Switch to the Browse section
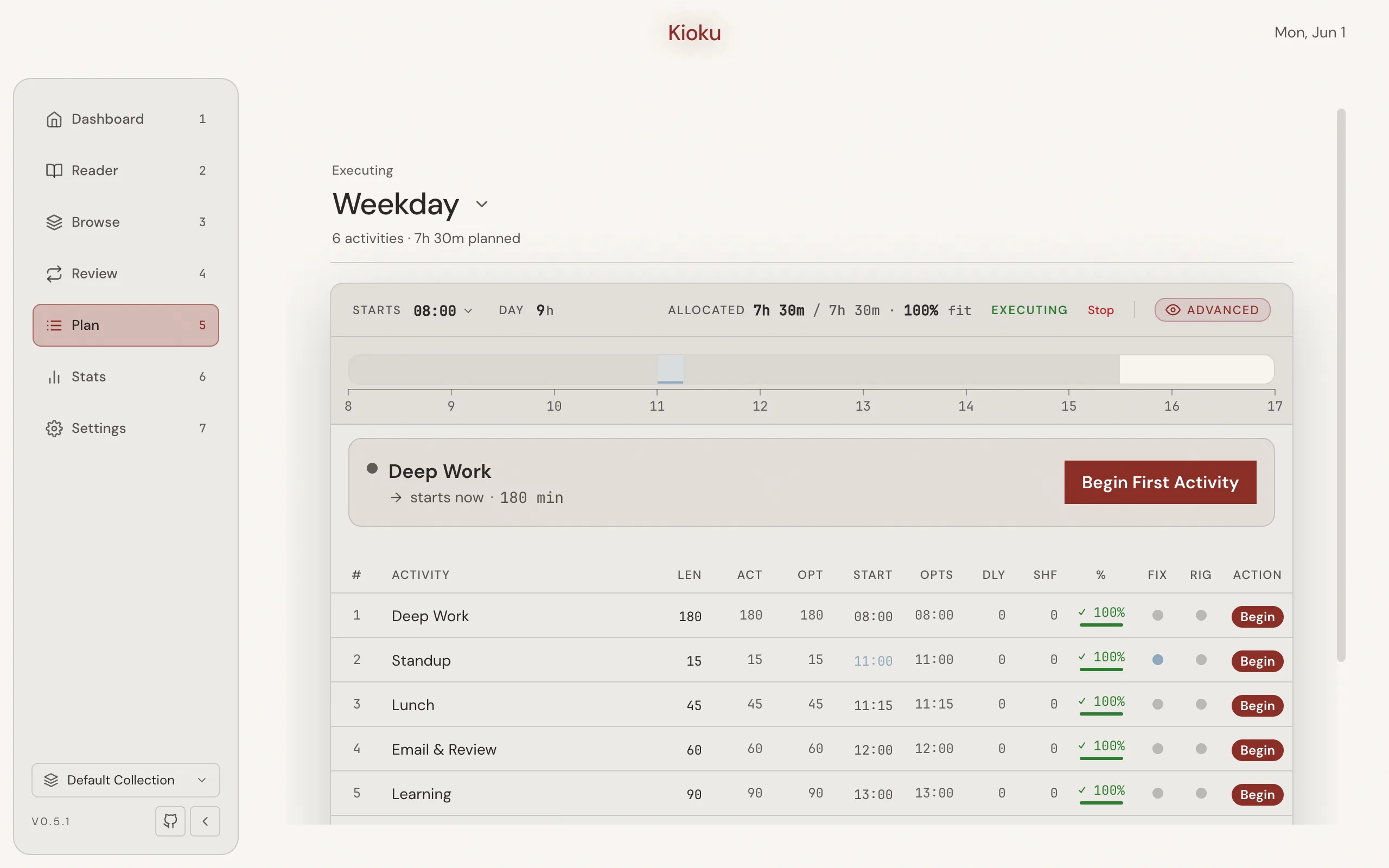1389x868 pixels. 126,222
